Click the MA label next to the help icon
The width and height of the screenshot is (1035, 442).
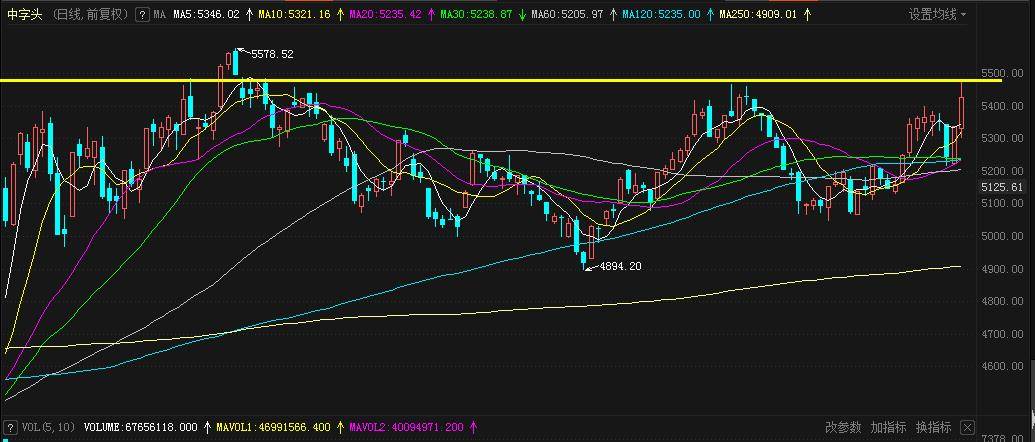(160, 15)
